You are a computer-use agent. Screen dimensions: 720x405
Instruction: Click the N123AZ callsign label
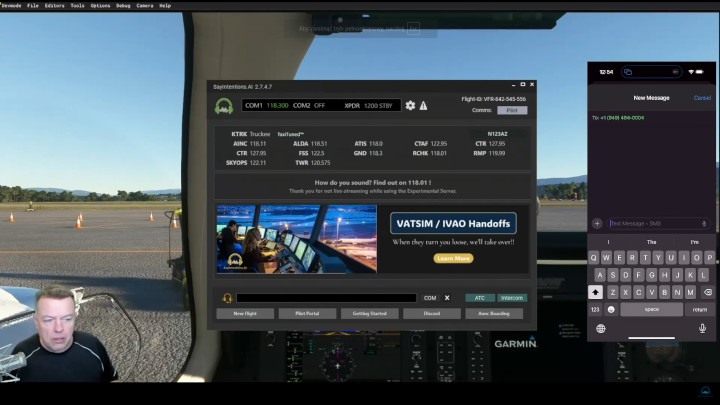[497, 134]
